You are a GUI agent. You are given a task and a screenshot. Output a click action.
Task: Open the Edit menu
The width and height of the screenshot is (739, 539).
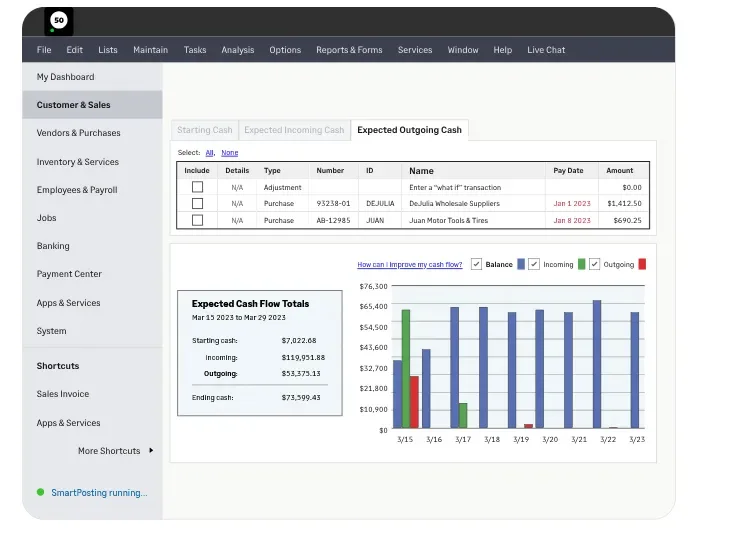(x=74, y=50)
